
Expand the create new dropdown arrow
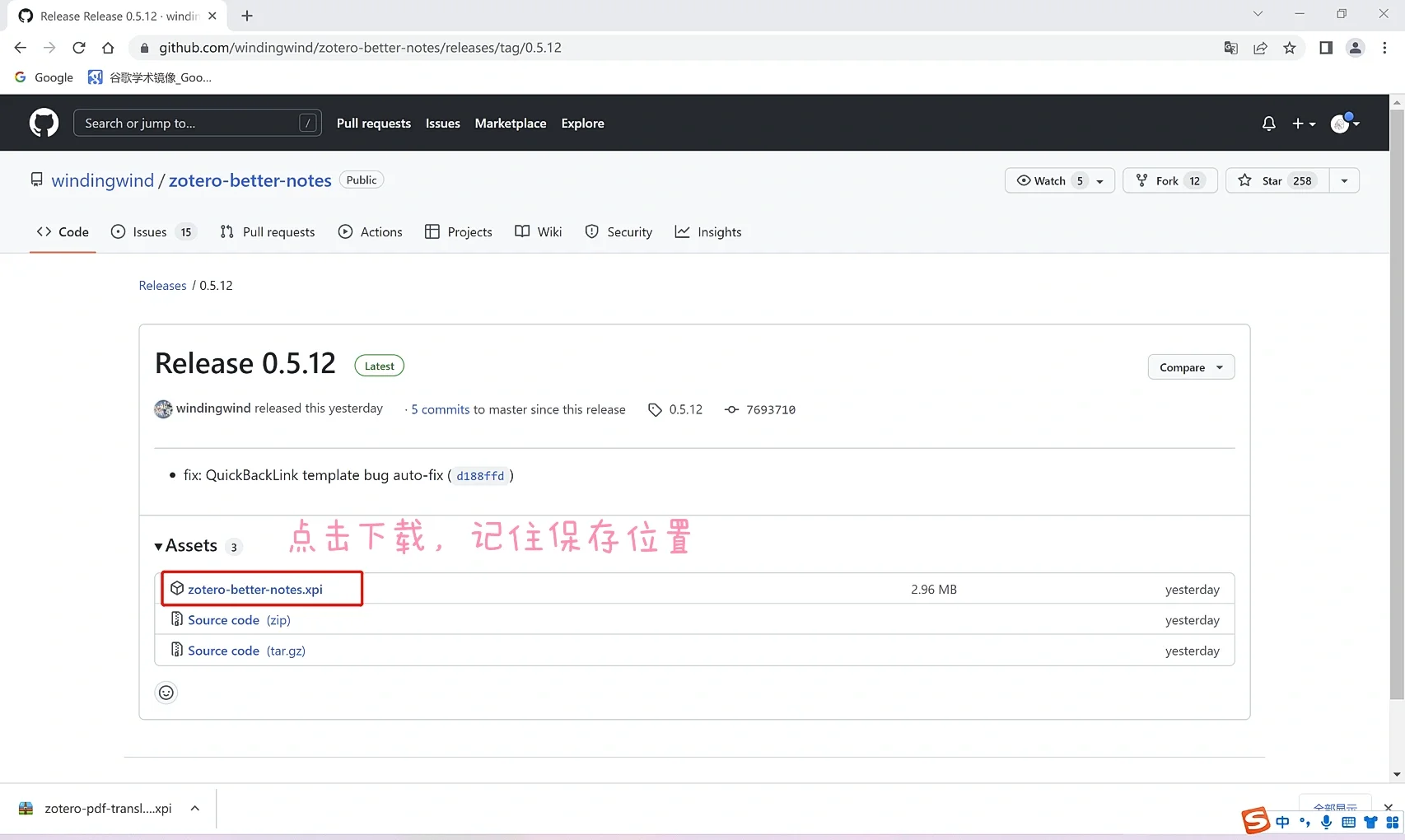coord(1311,123)
